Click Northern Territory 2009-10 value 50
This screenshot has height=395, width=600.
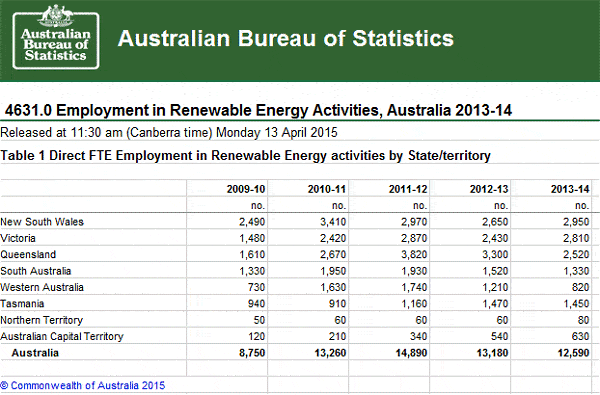click(259, 320)
